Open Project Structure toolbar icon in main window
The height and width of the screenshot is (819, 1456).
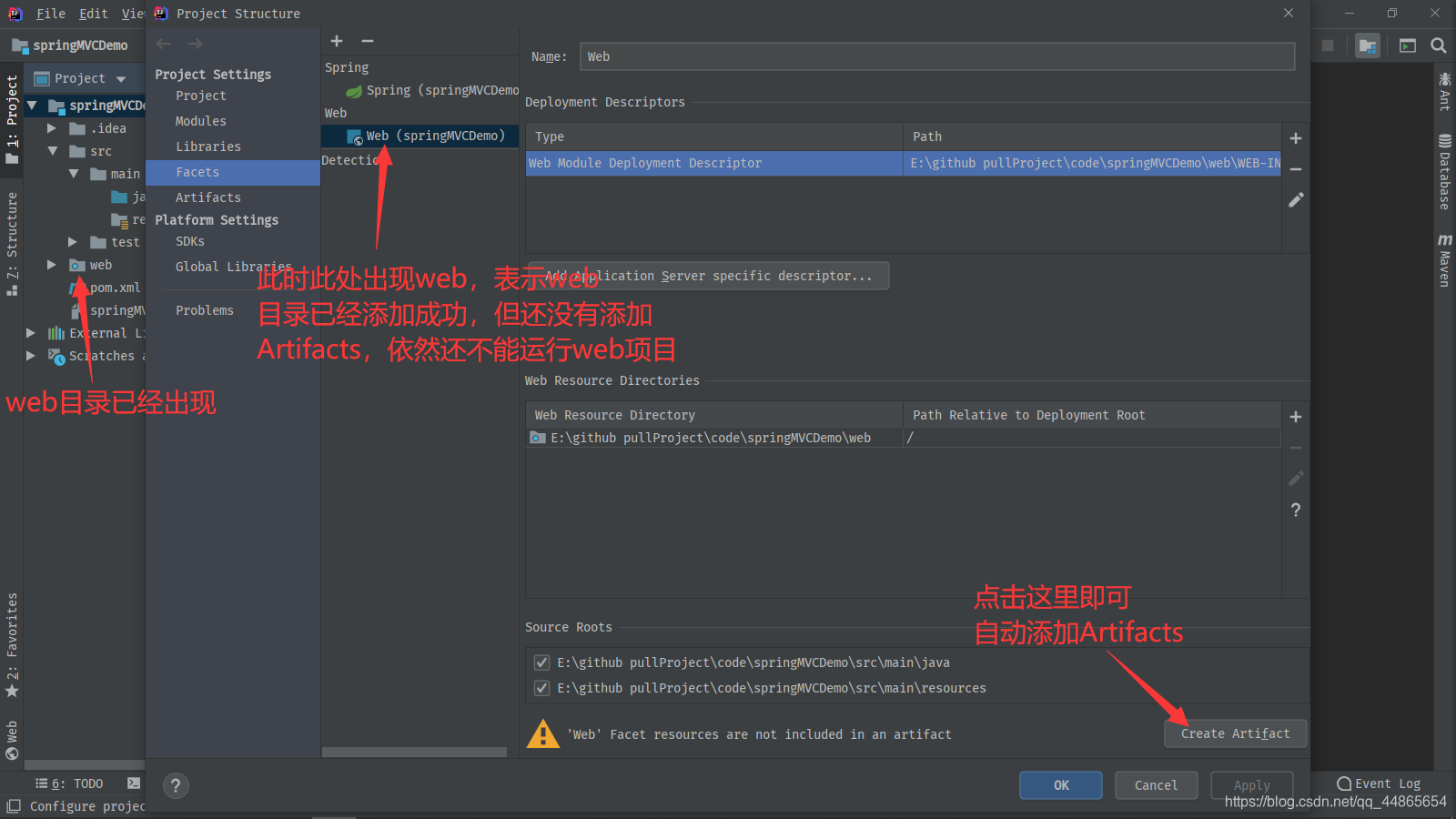(1368, 45)
